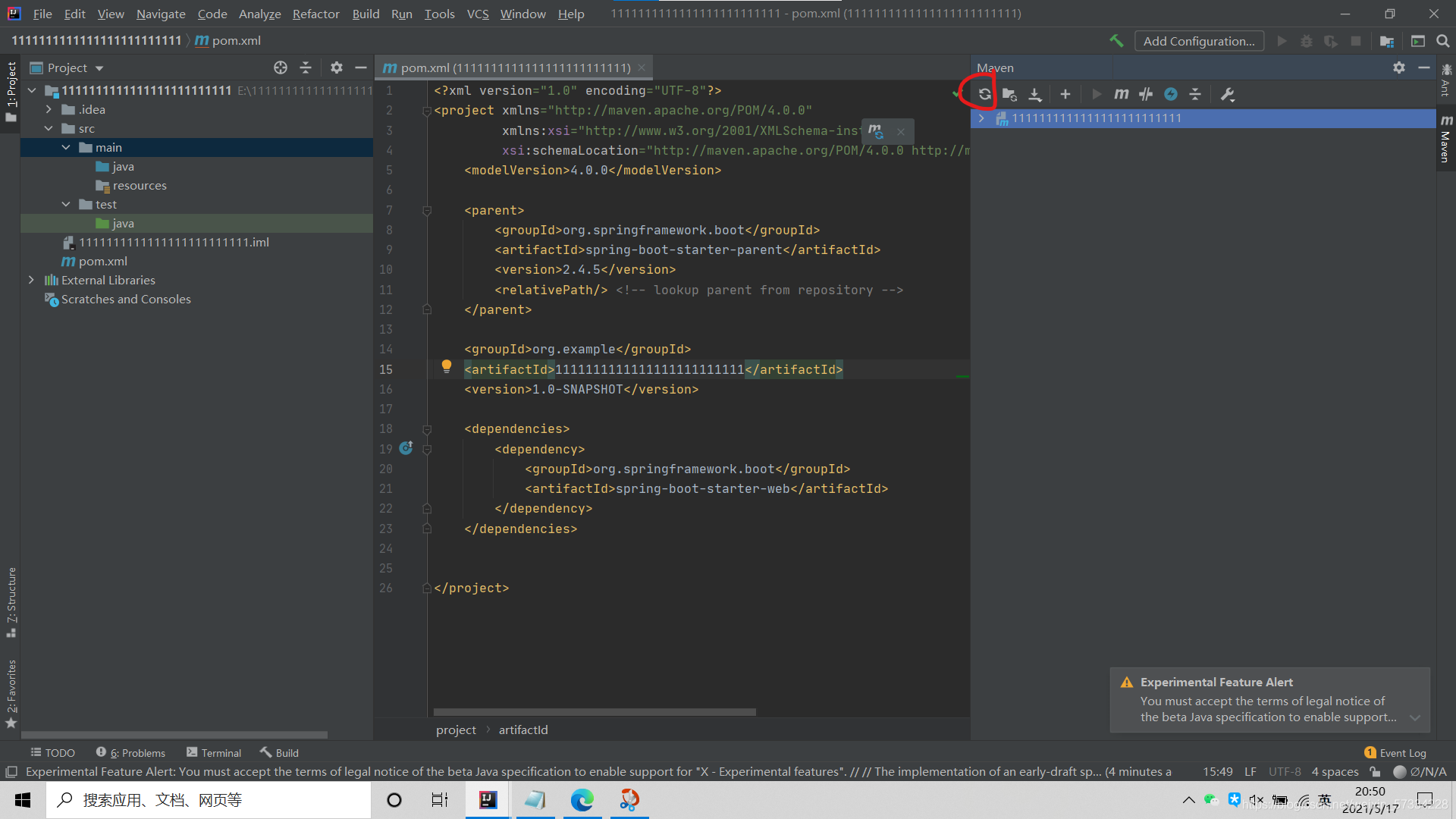The image size is (1456, 819).
Task: Open Windows Start menu
Action: pyautogui.click(x=23, y=800)
